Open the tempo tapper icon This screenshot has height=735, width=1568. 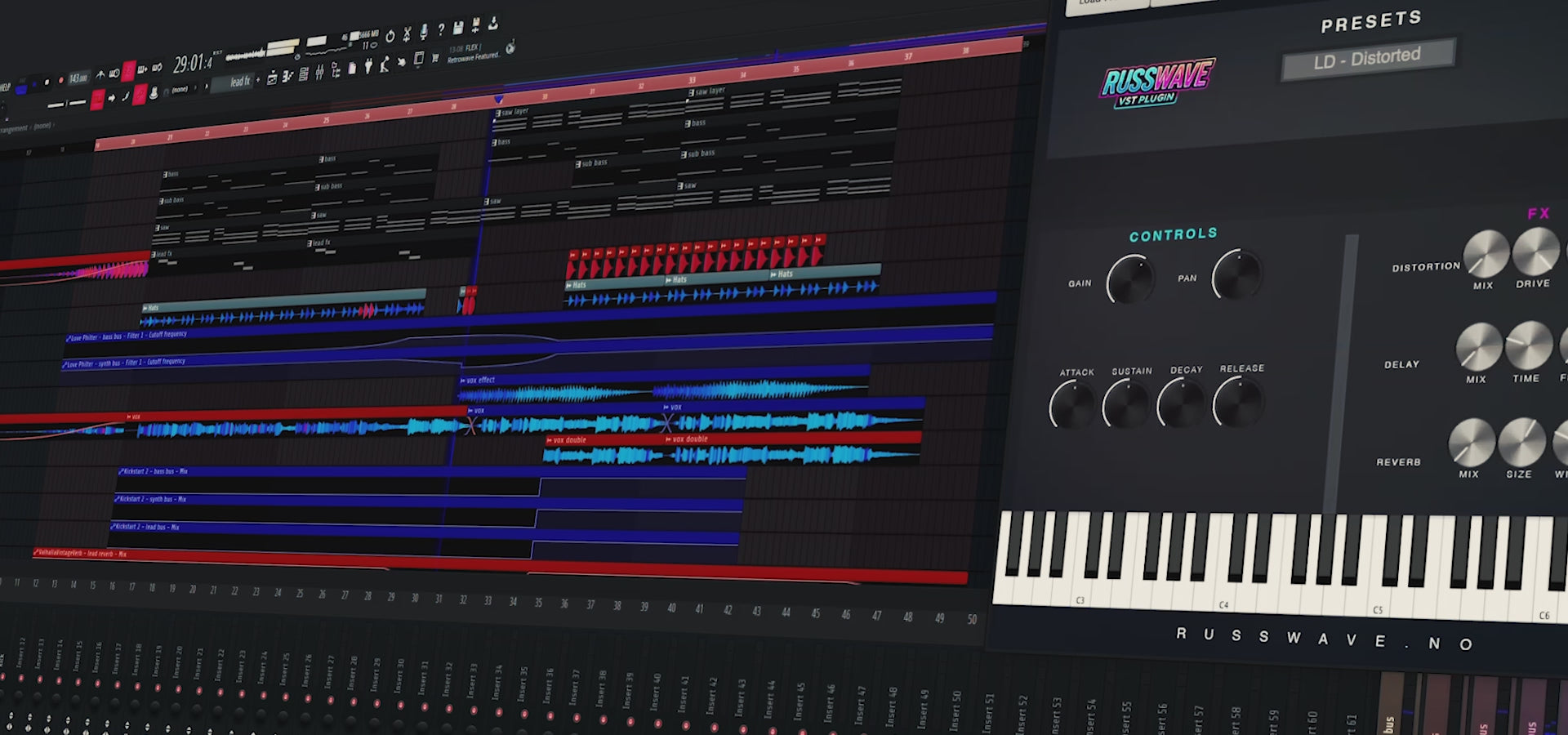pos(385,64)
